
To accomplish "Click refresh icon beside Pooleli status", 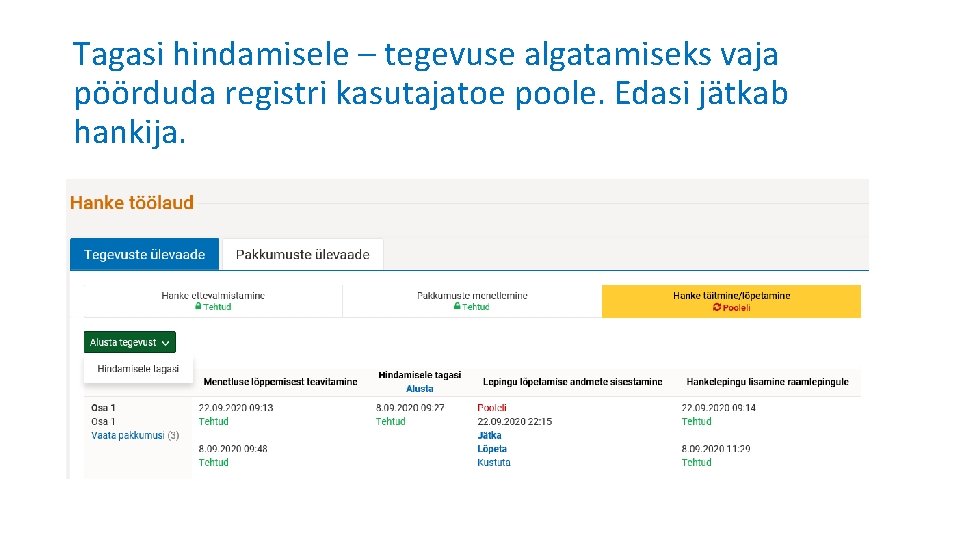I will point(717,307).
